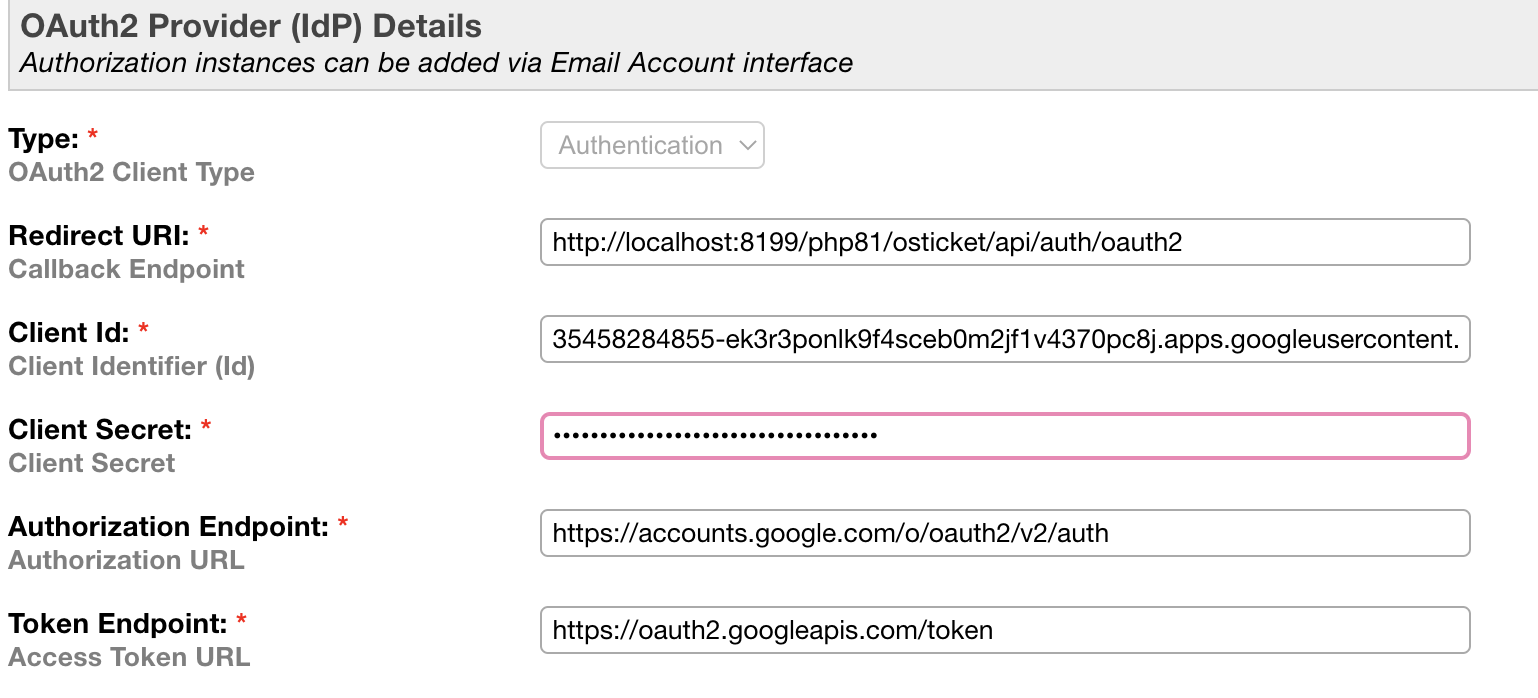Click the Authorization Endpoint URL field
The image size is (1538, 698).
1005,533
